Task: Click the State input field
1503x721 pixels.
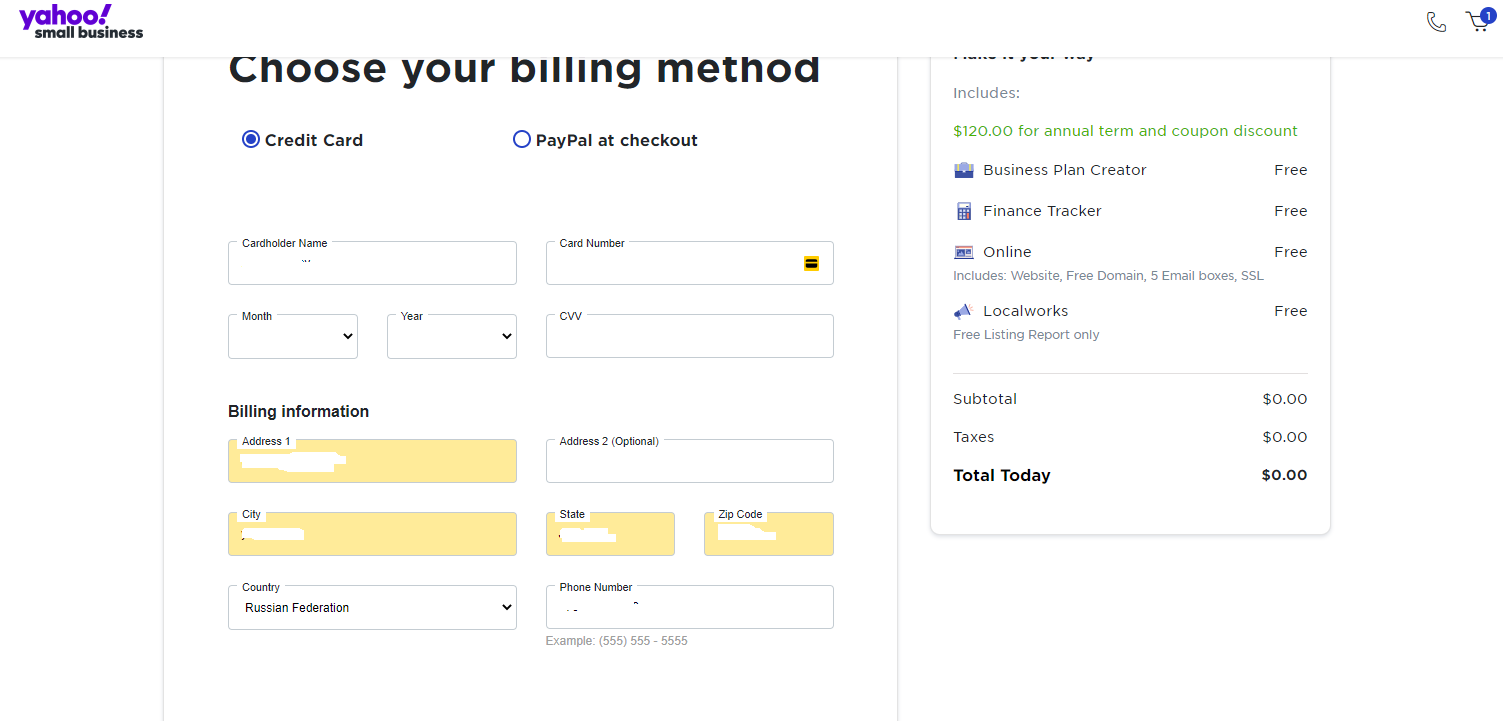Action: 610,534
